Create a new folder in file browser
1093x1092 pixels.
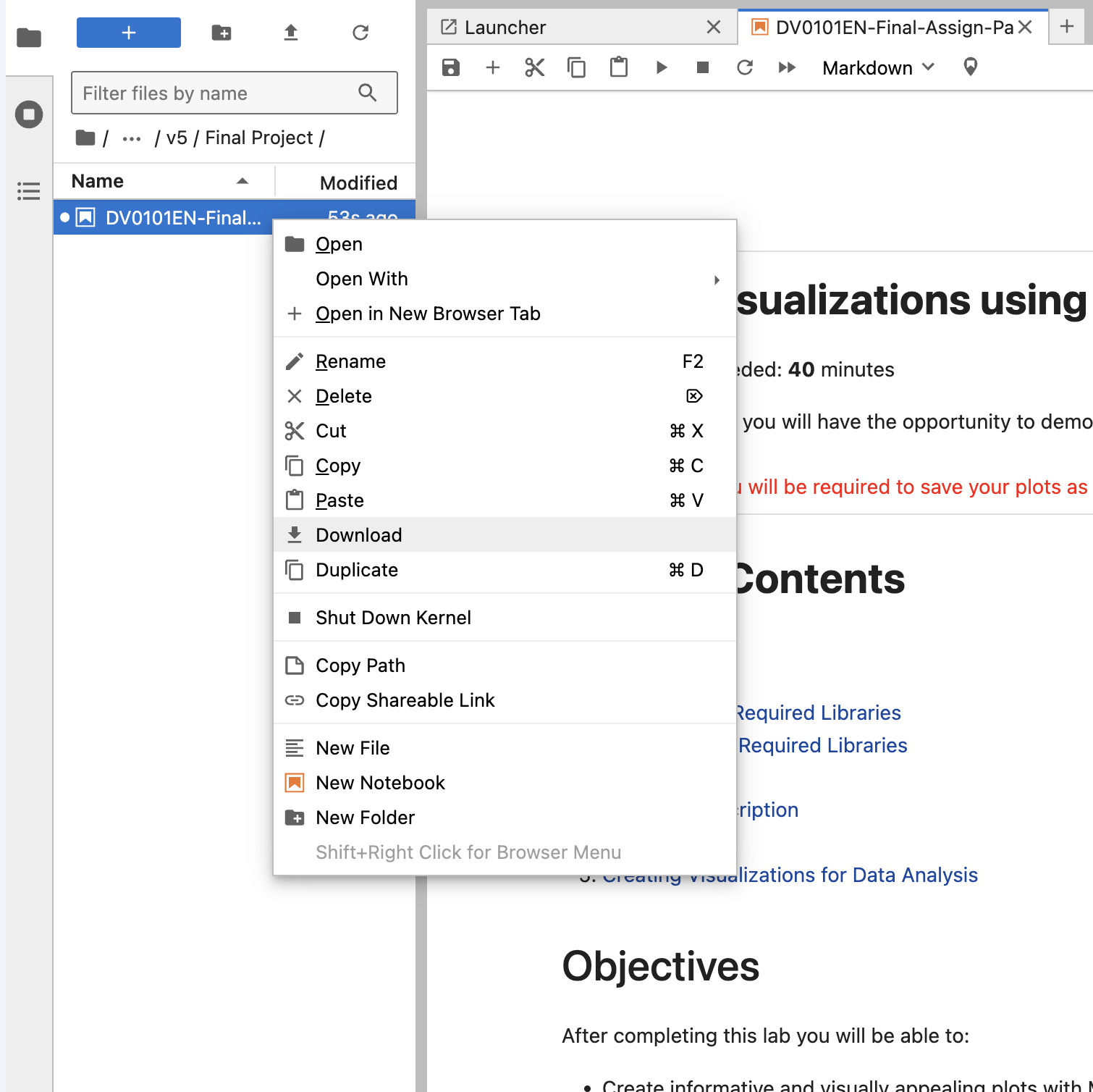[x=221, y=33]
